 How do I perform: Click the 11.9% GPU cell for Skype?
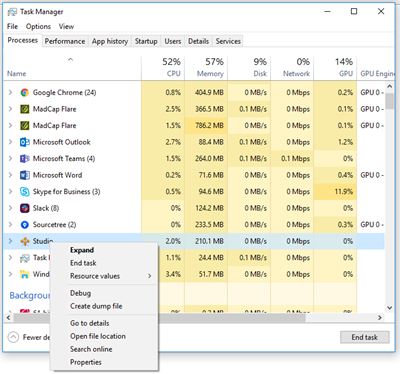click(x=335, y=192)
